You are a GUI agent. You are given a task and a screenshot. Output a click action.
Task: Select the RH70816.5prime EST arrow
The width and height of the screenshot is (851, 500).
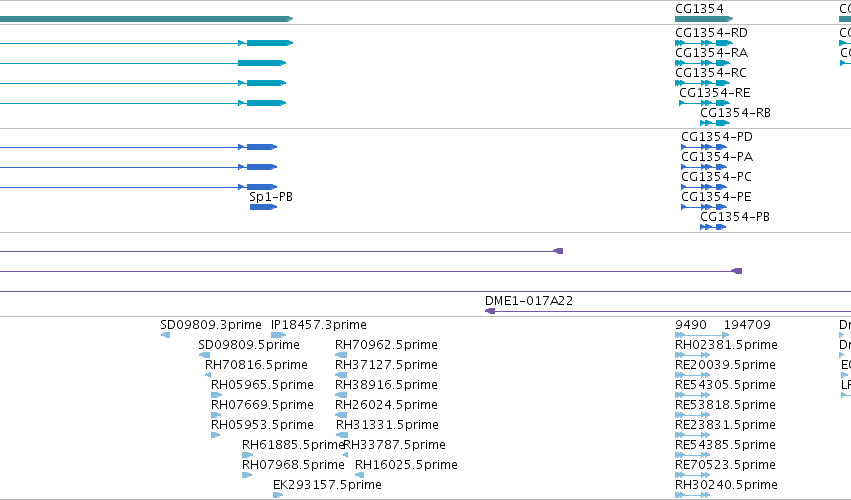208,375
